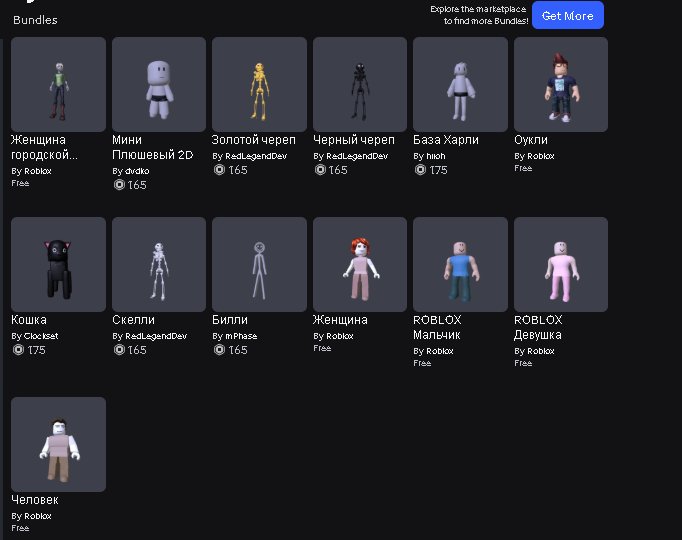
Task: Open the Женщина bundle title link
Action: point(340,320)
